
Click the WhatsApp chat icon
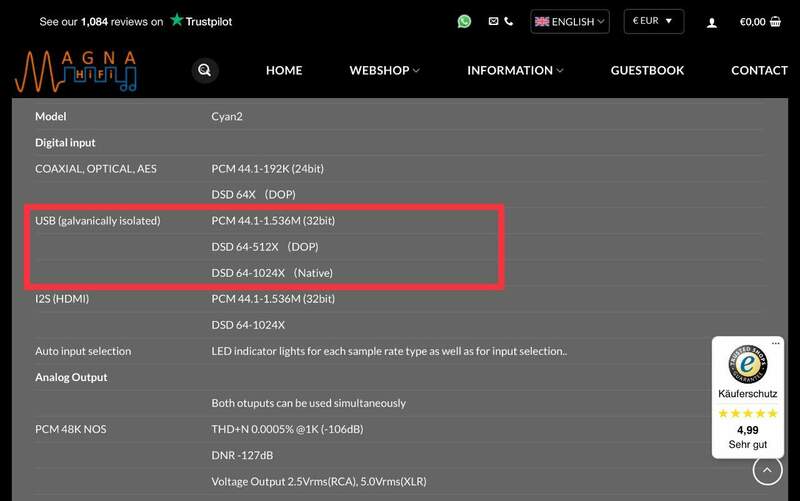pos(464,21)
